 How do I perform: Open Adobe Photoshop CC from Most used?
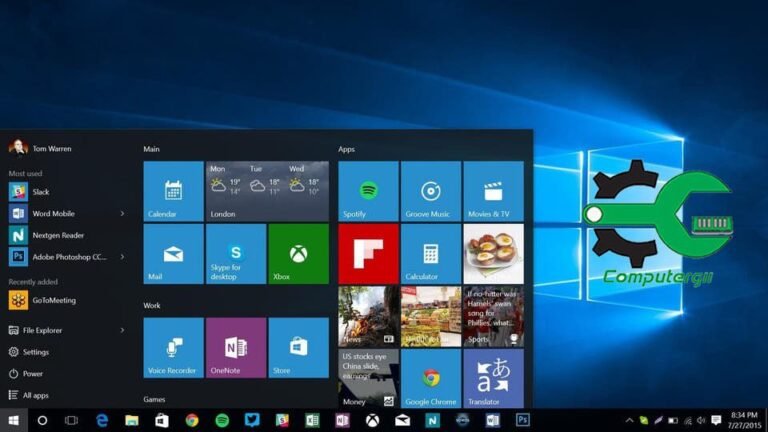[59, 257]
